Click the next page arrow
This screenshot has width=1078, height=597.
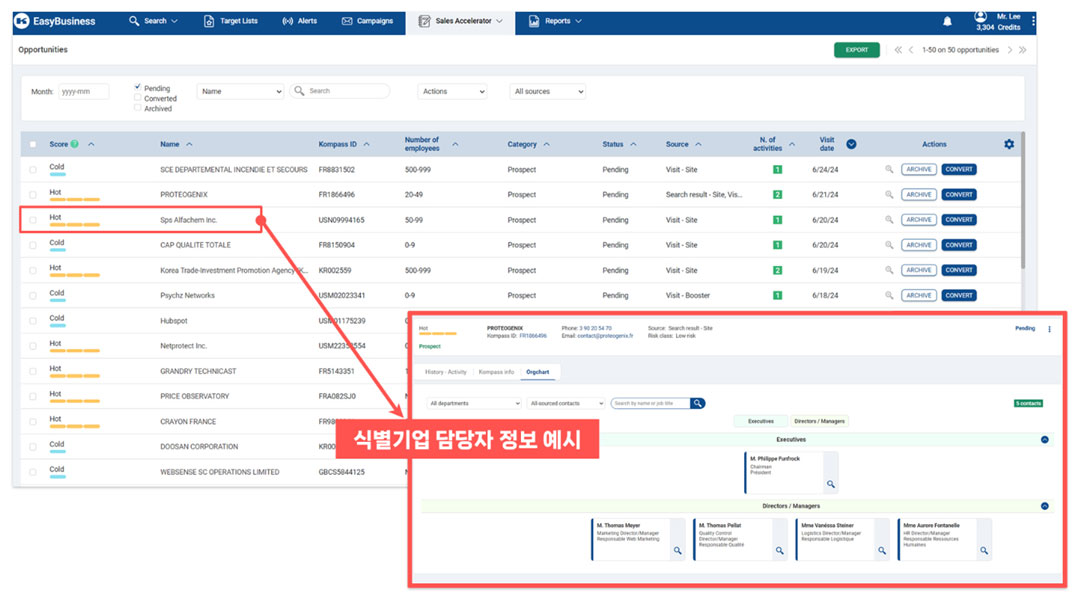coord(1009,50)
